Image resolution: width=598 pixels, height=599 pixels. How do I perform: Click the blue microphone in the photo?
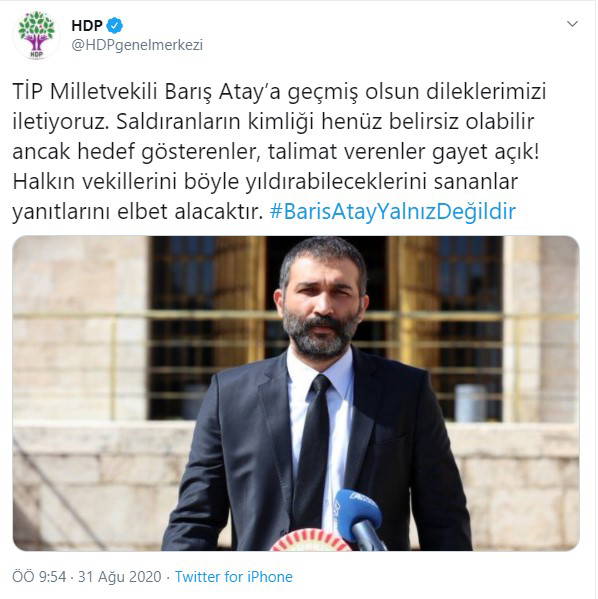click(x=361, y=519)
